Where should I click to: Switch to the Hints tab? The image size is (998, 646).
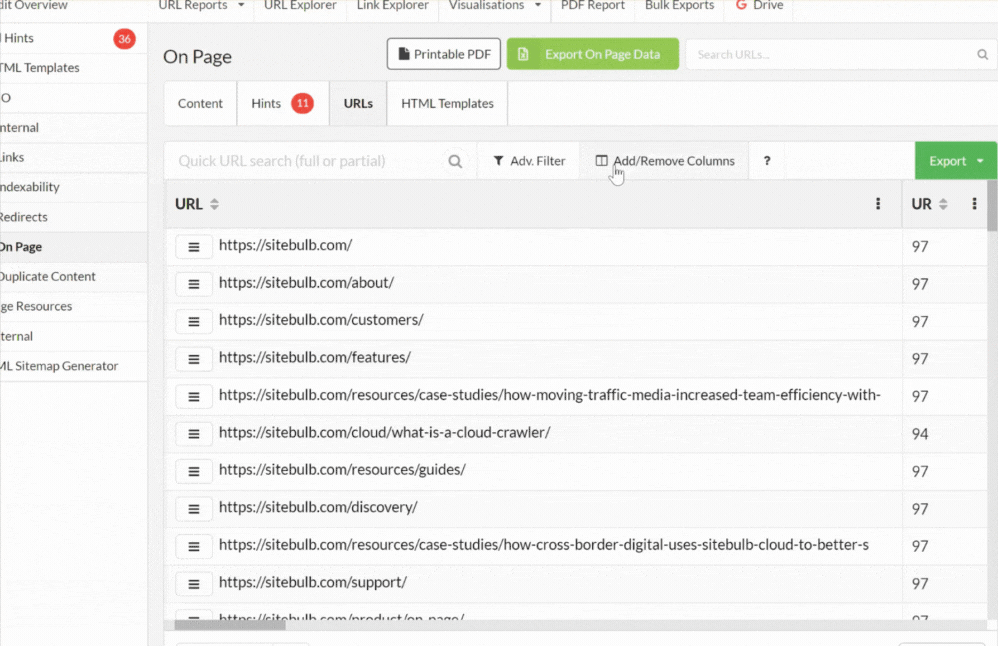coord(282,103)
